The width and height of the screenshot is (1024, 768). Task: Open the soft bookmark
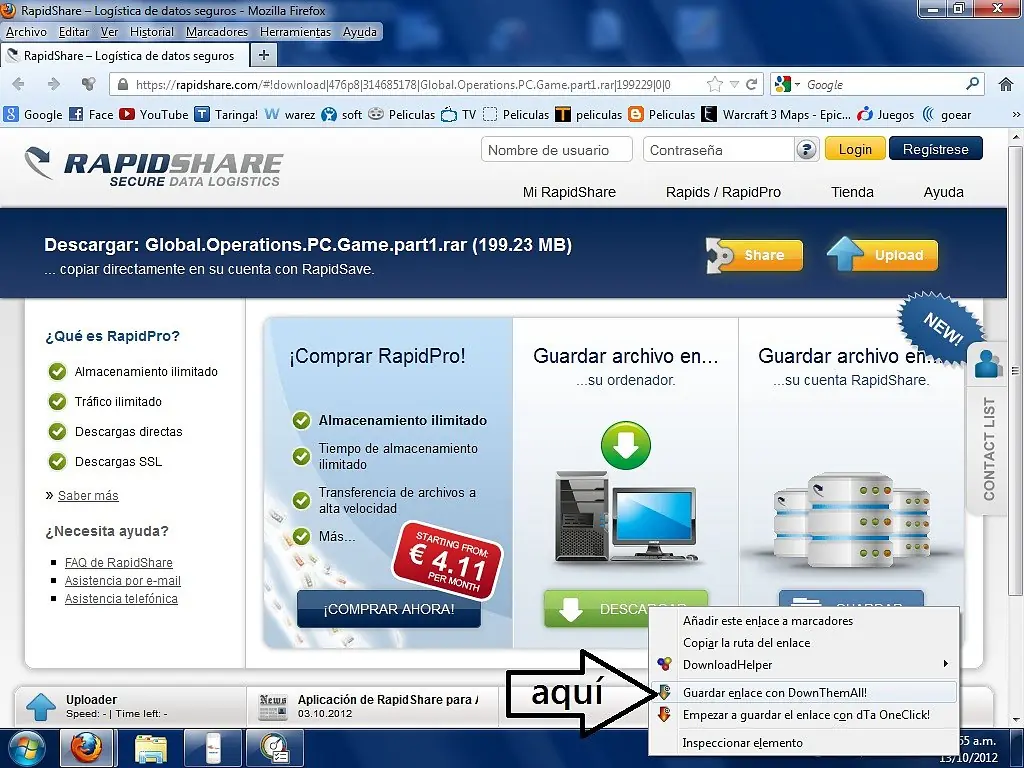342,115
